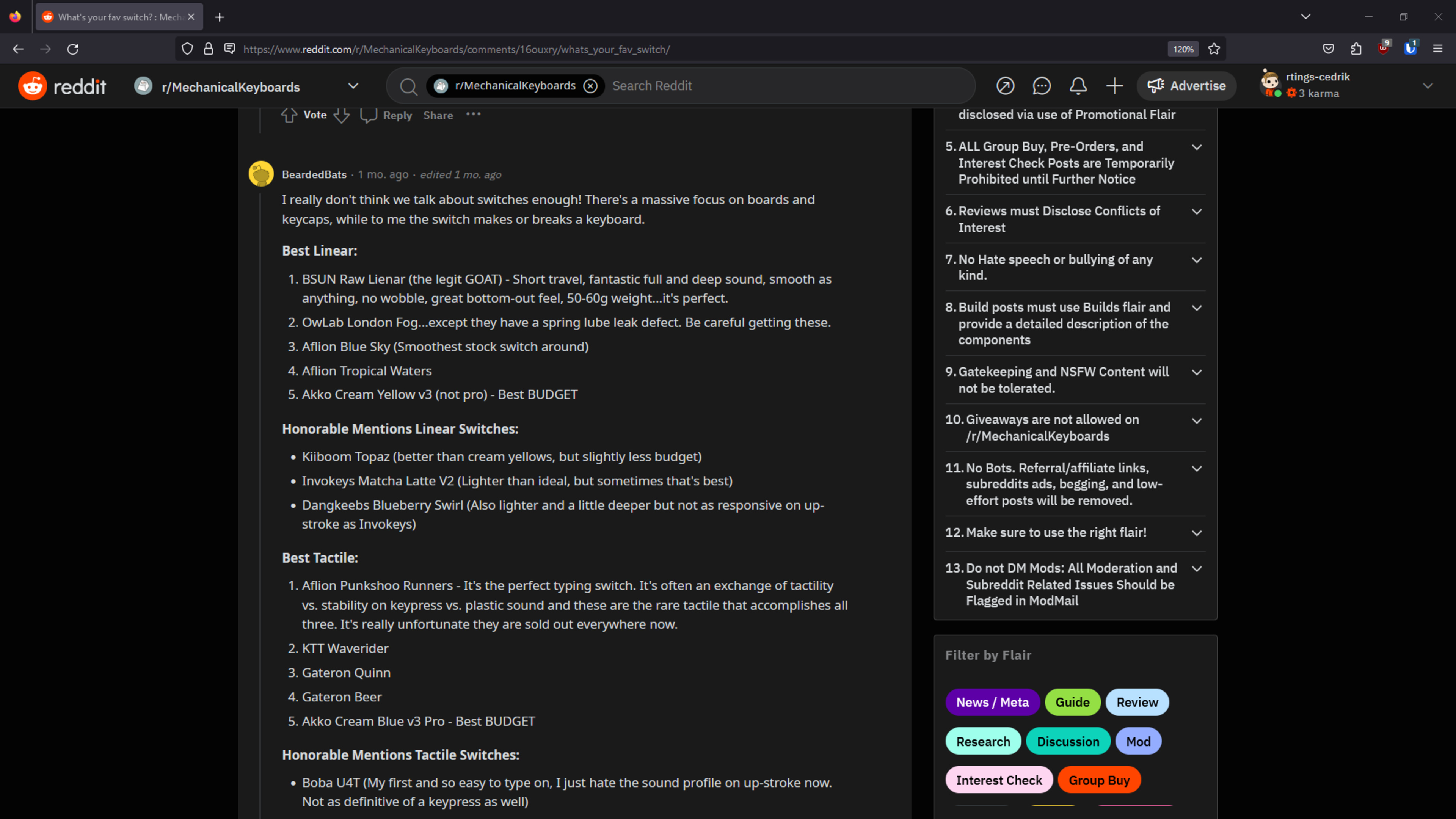Viewport: 1456px width, 819px height.
Task: Open BeardedBats user profile link
Action: tap(314, 175)
